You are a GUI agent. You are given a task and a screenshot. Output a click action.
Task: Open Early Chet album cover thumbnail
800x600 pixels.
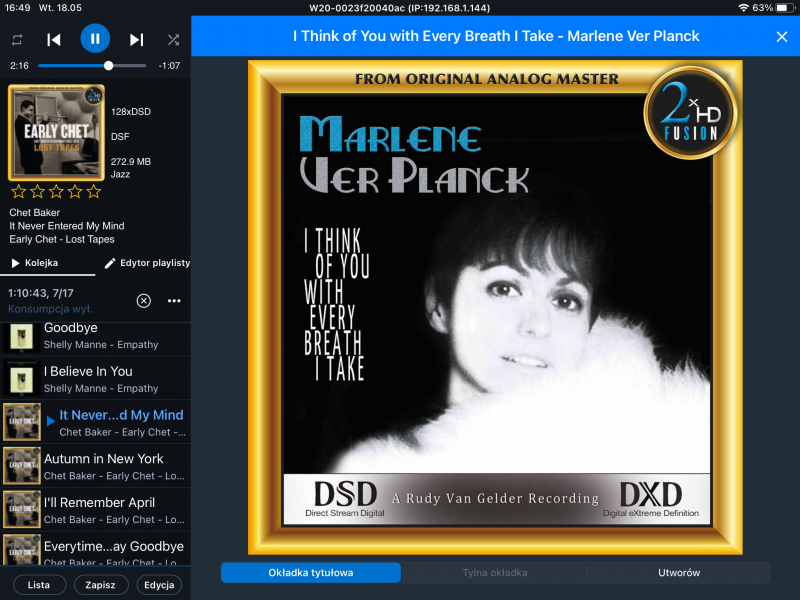click(x=56, y=133)
